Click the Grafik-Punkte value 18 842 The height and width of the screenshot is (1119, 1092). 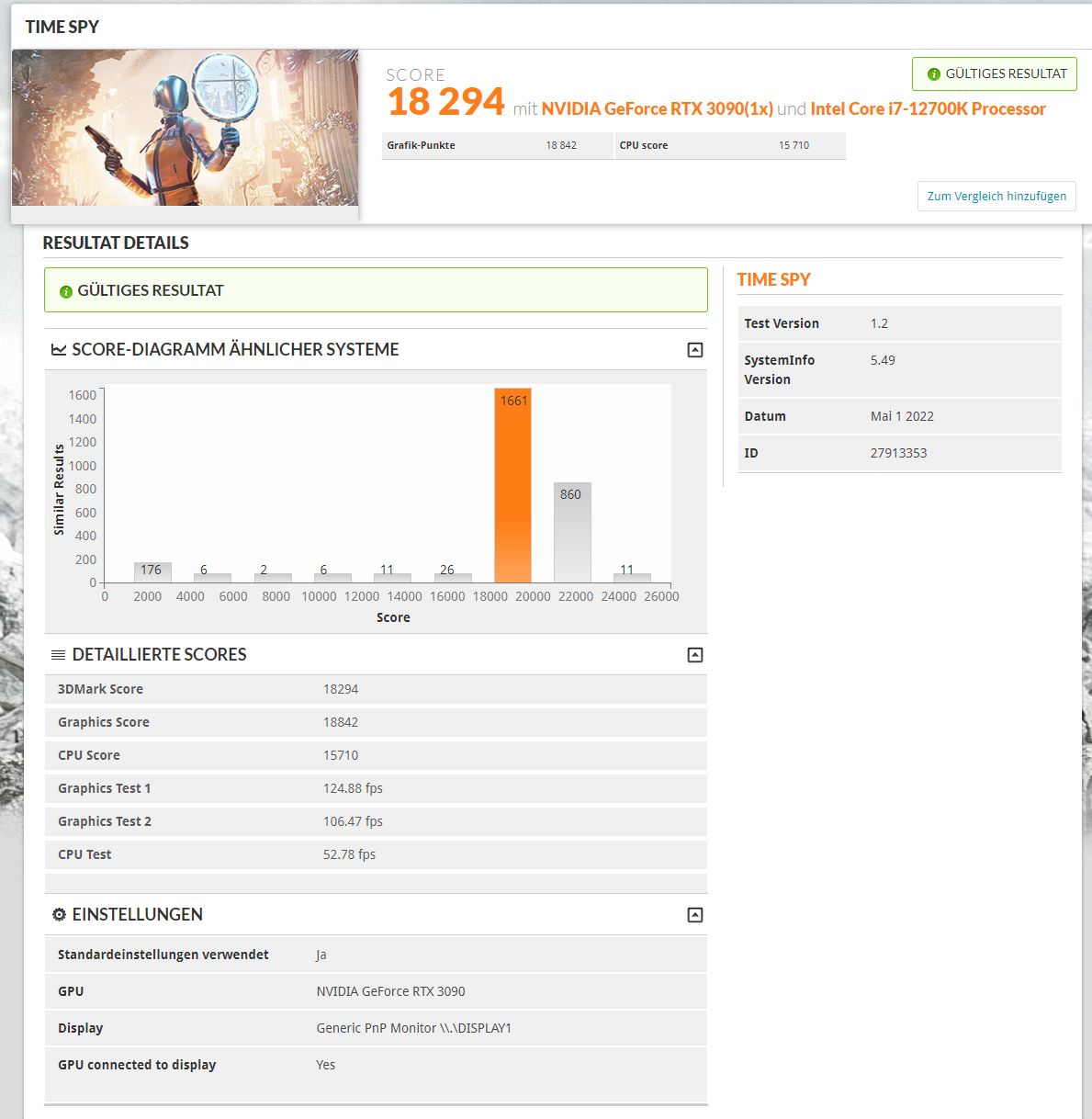[561, 145]
